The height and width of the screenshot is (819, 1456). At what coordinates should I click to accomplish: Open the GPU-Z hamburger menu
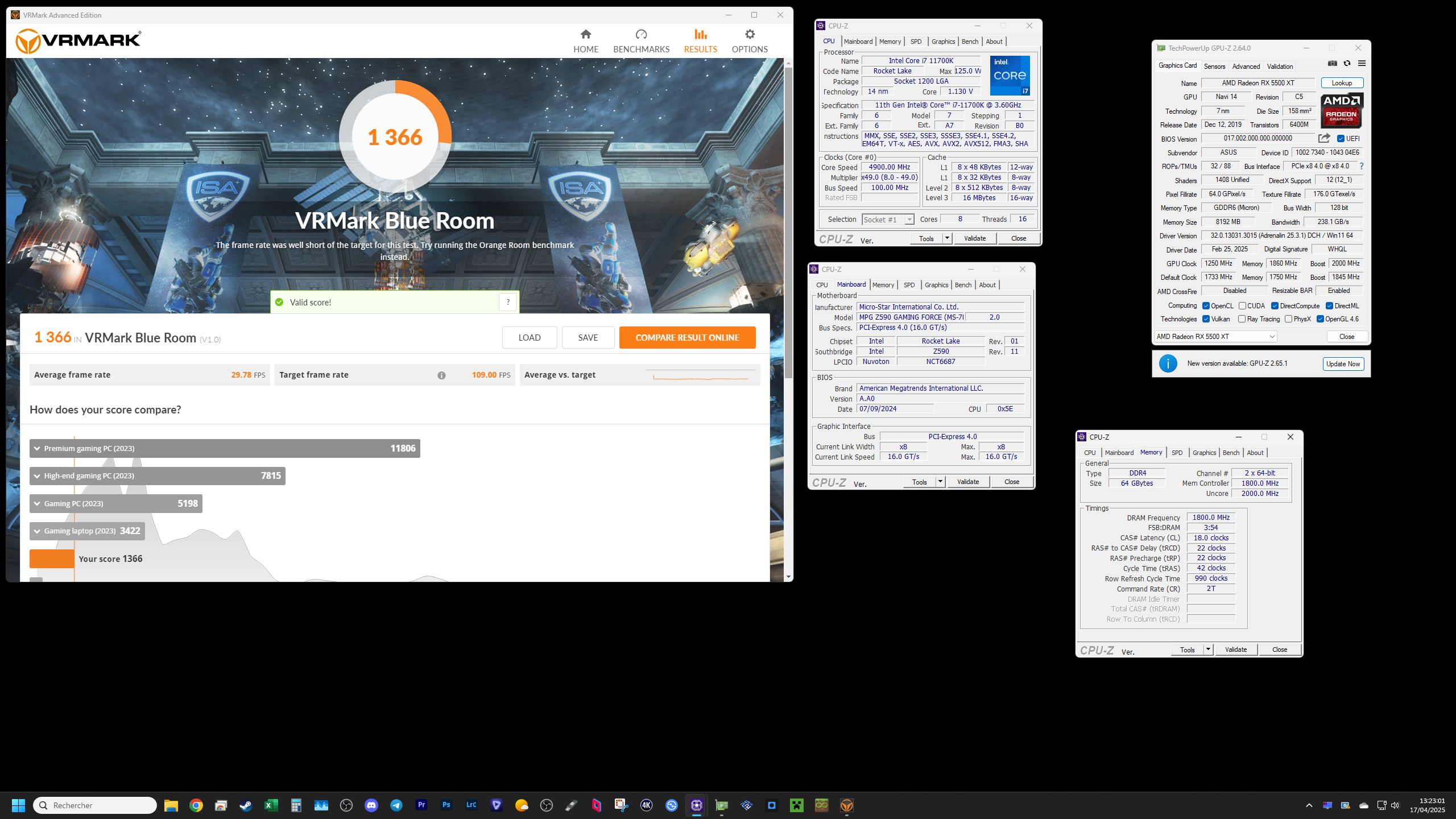[1362, 63]
